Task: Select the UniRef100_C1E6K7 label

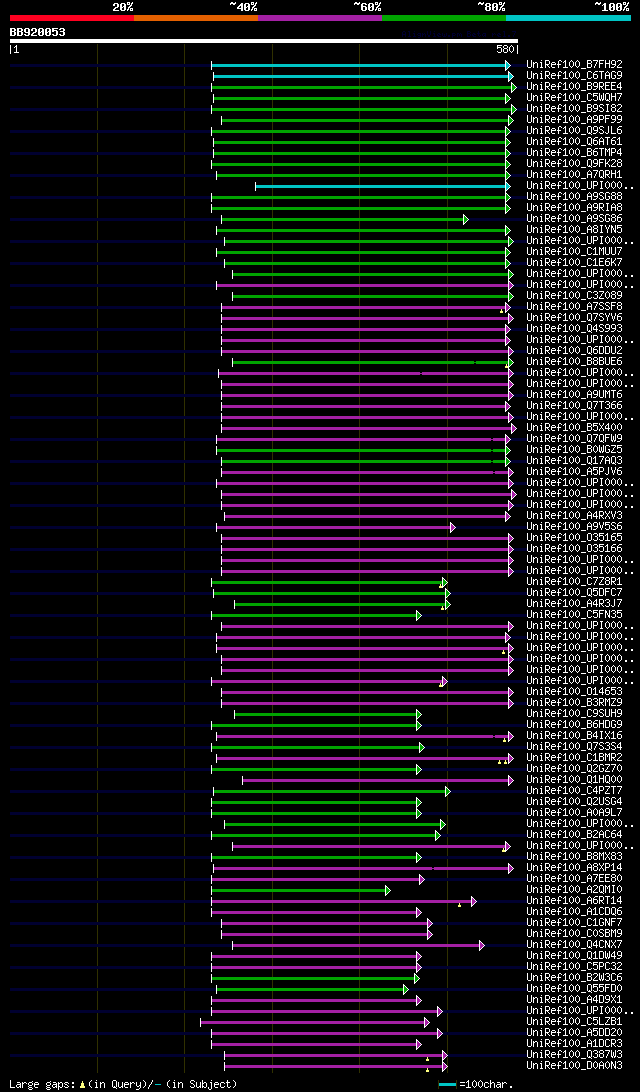Action: click(575, 263)
